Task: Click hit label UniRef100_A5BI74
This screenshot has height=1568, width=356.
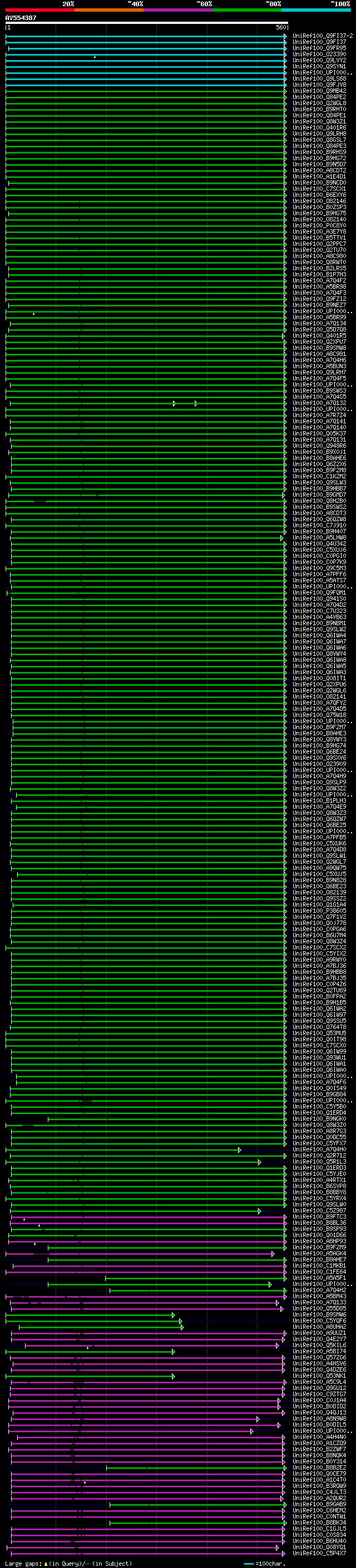Action: [x=319, y=1351]
